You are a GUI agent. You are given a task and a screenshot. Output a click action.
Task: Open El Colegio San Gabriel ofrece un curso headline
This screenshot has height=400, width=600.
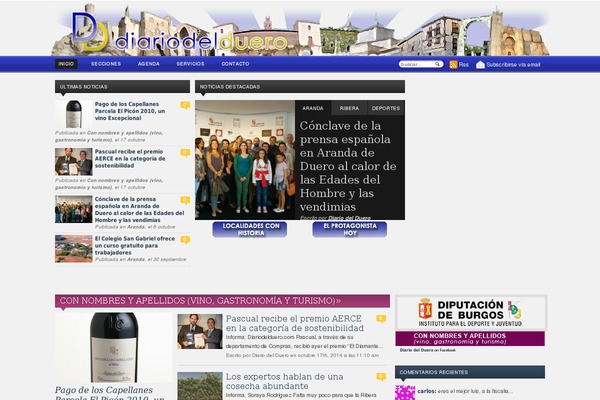tap(135, 245)
